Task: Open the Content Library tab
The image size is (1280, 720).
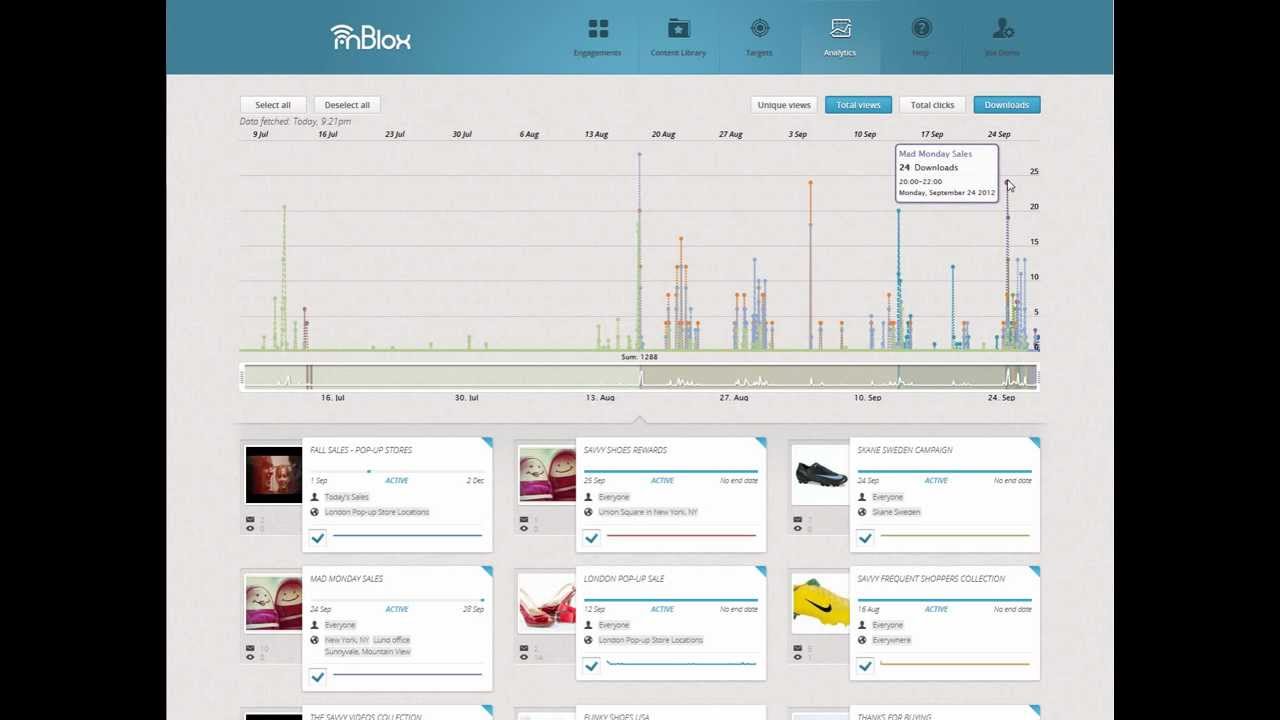Action: tap(679, 37)
